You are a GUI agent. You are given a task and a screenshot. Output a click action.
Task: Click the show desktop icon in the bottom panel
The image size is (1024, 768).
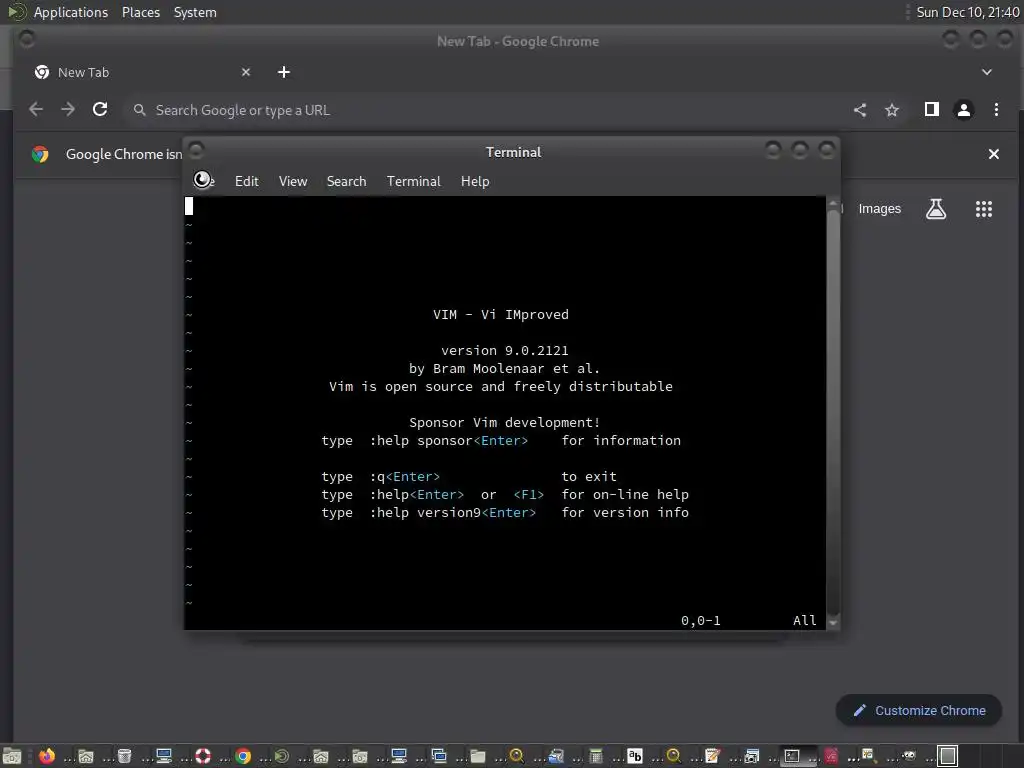tap(12, 756)
